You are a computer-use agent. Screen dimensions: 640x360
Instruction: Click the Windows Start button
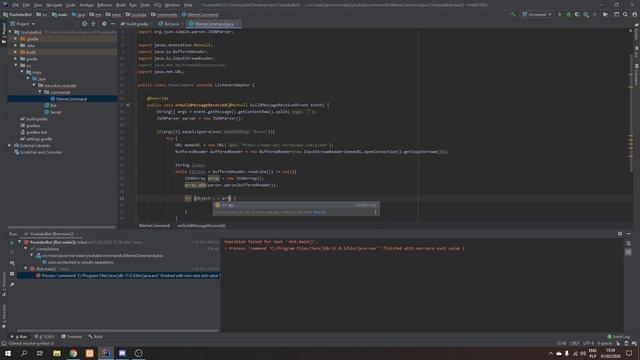click(x=8, y=353)
